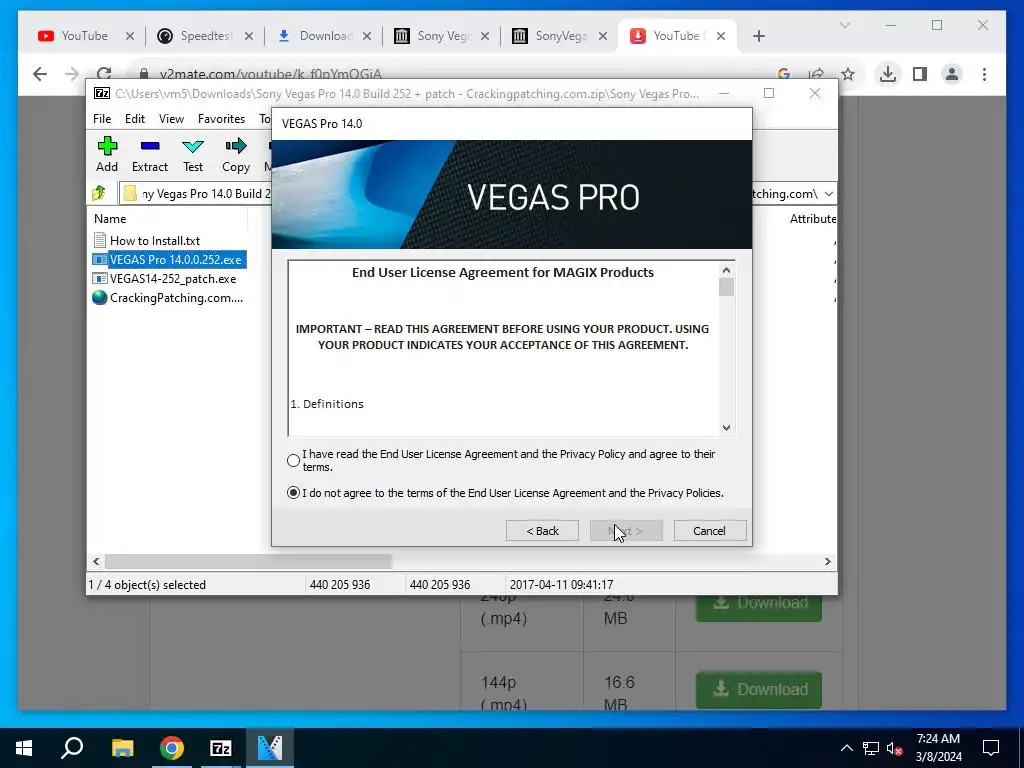Switch to the Sony Vegas tab

coord(432,36)
